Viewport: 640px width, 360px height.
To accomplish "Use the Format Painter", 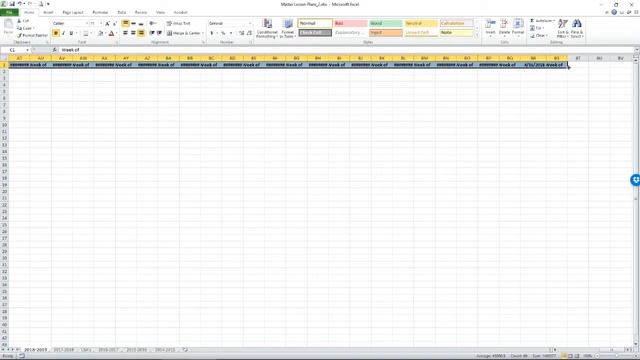I will click(x=32, y=36).
